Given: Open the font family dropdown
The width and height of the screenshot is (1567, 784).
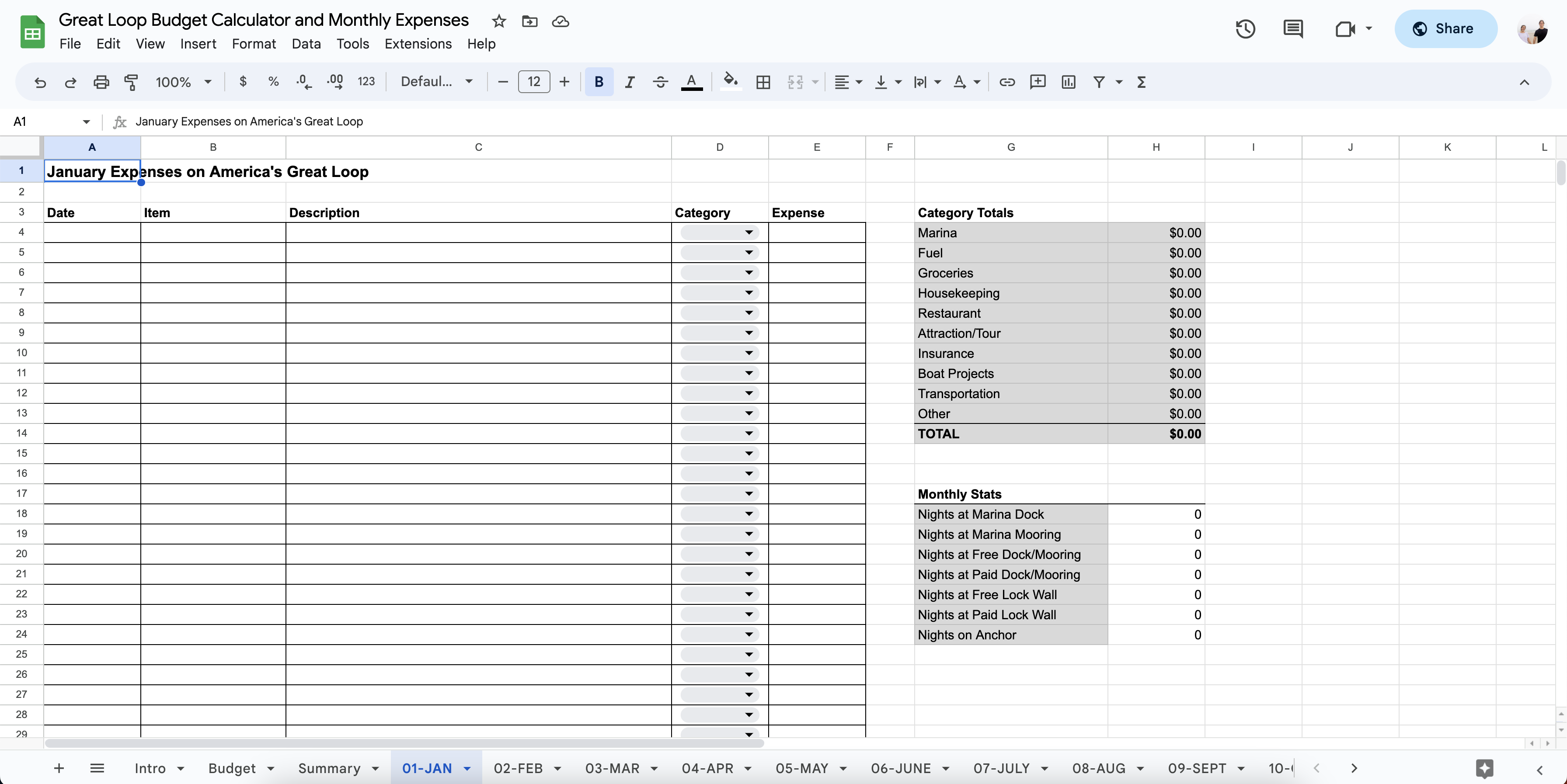Looking at the screenshot, I should click(x=436, y=81).
